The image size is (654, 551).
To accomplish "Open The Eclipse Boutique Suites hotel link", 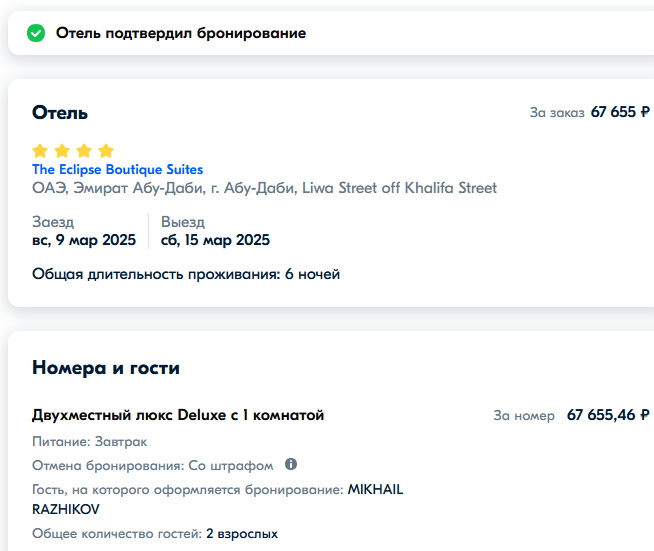I will point(117,170).
